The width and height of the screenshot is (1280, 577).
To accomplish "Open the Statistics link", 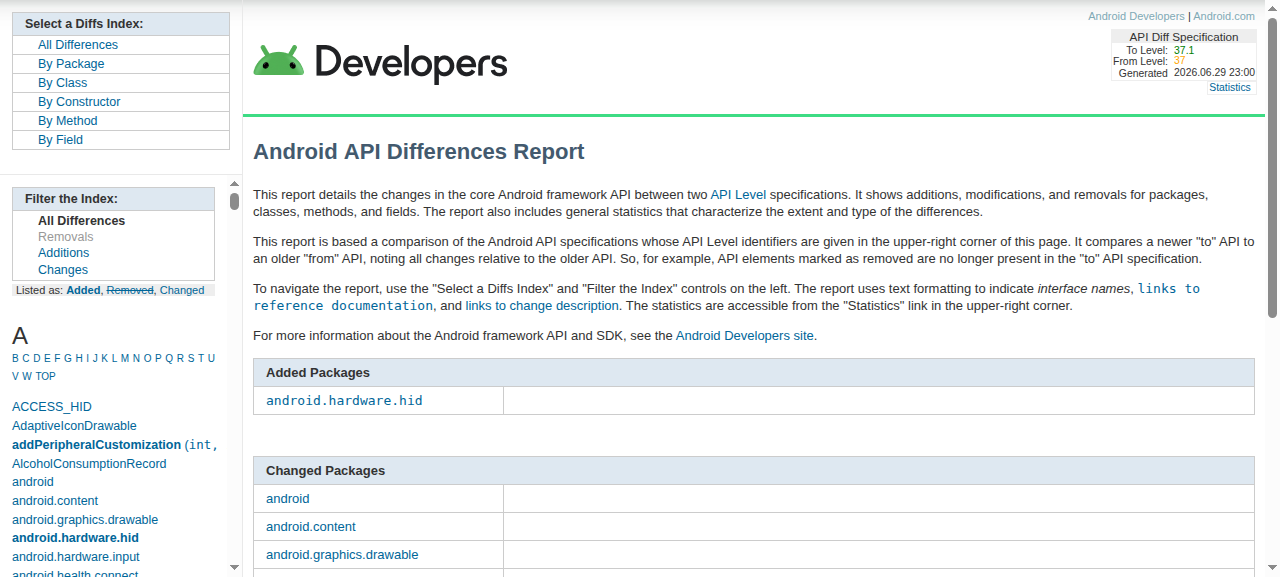I will (1230, 88).
